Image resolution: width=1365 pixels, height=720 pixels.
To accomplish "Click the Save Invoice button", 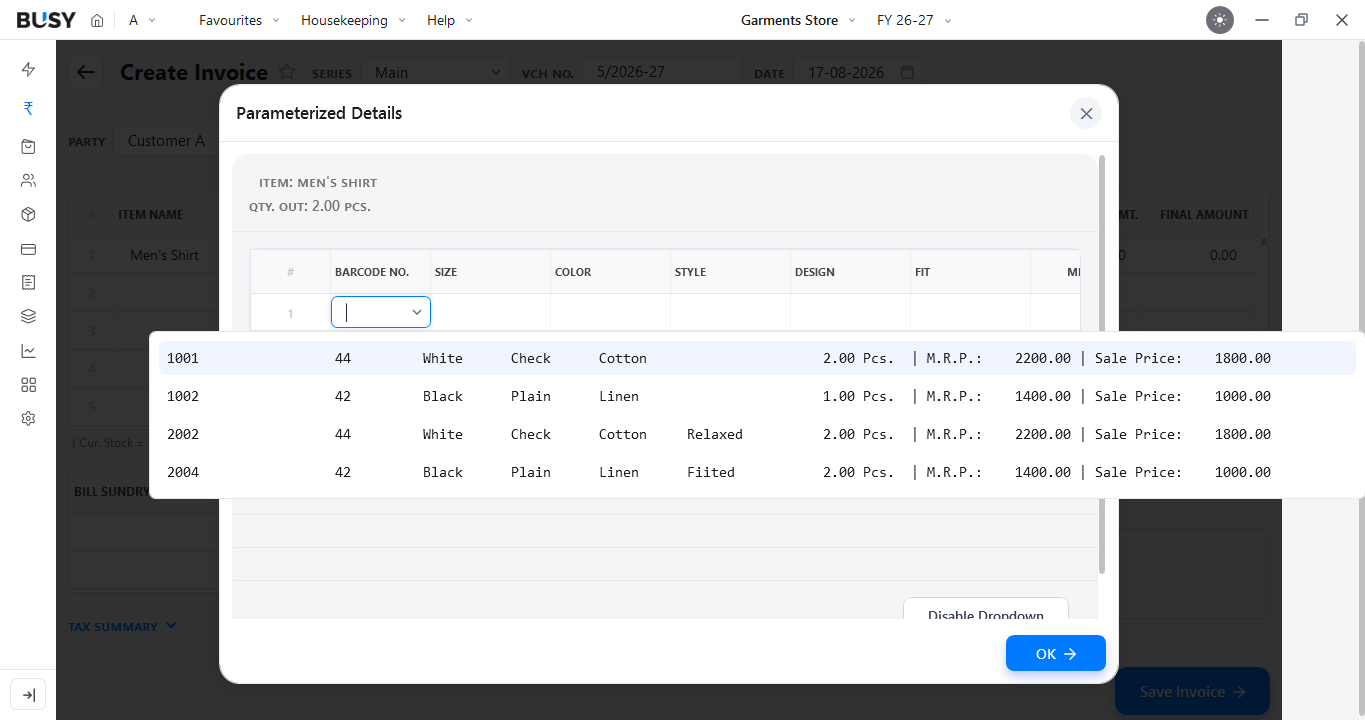I will coord(1192,691).
